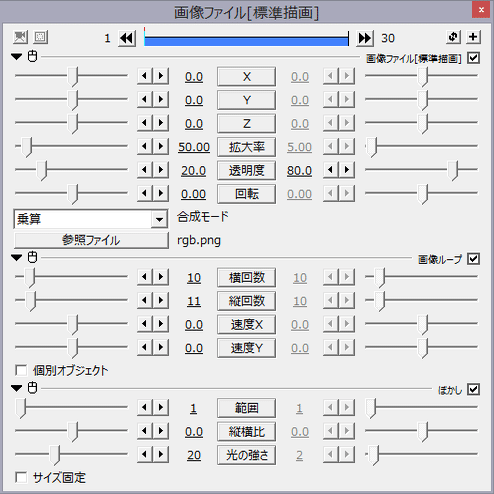
Task: Click the refresh/reset icon at top right
Action: [453, 37]
